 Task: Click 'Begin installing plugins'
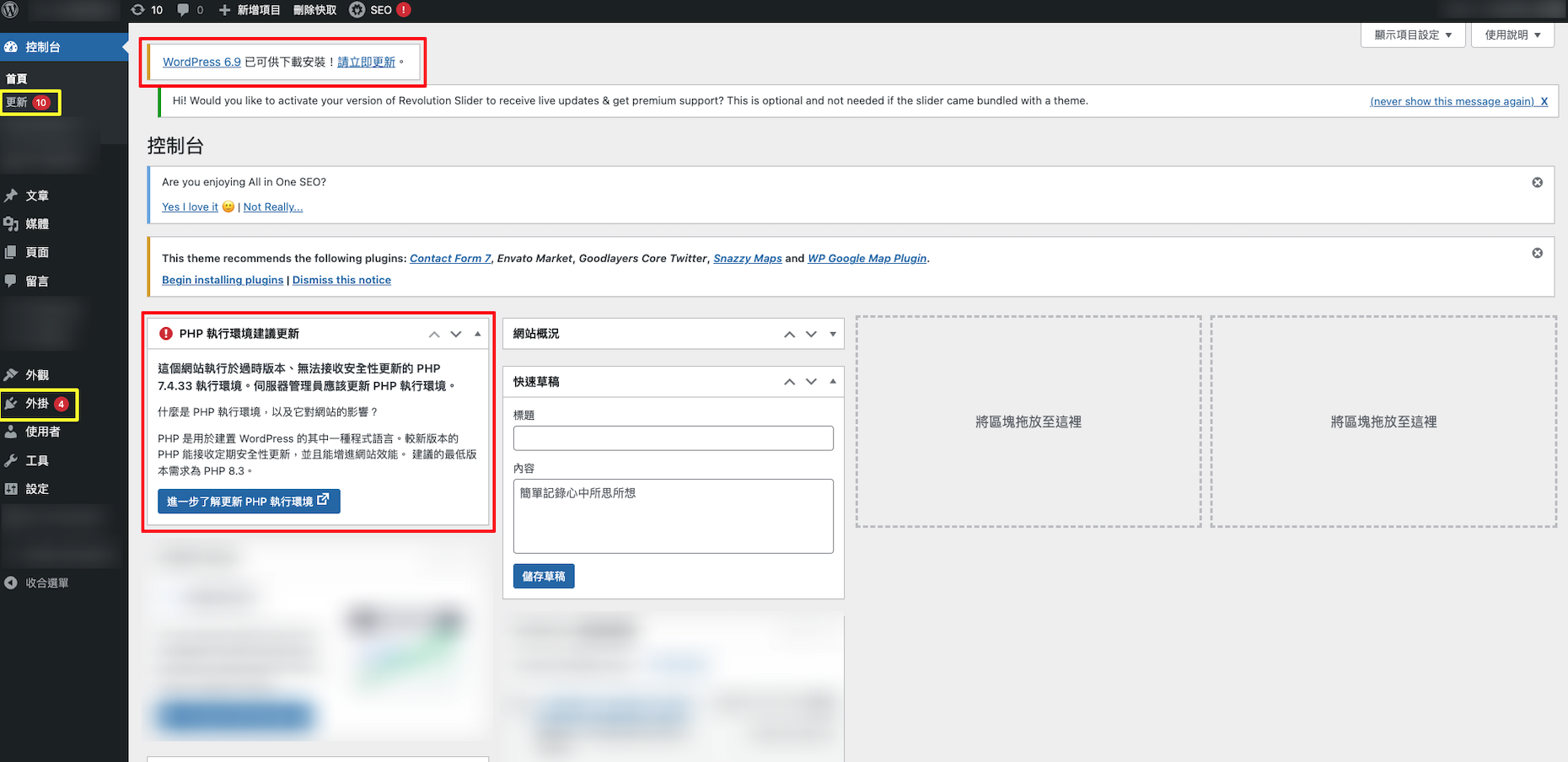tap(223, 281)
